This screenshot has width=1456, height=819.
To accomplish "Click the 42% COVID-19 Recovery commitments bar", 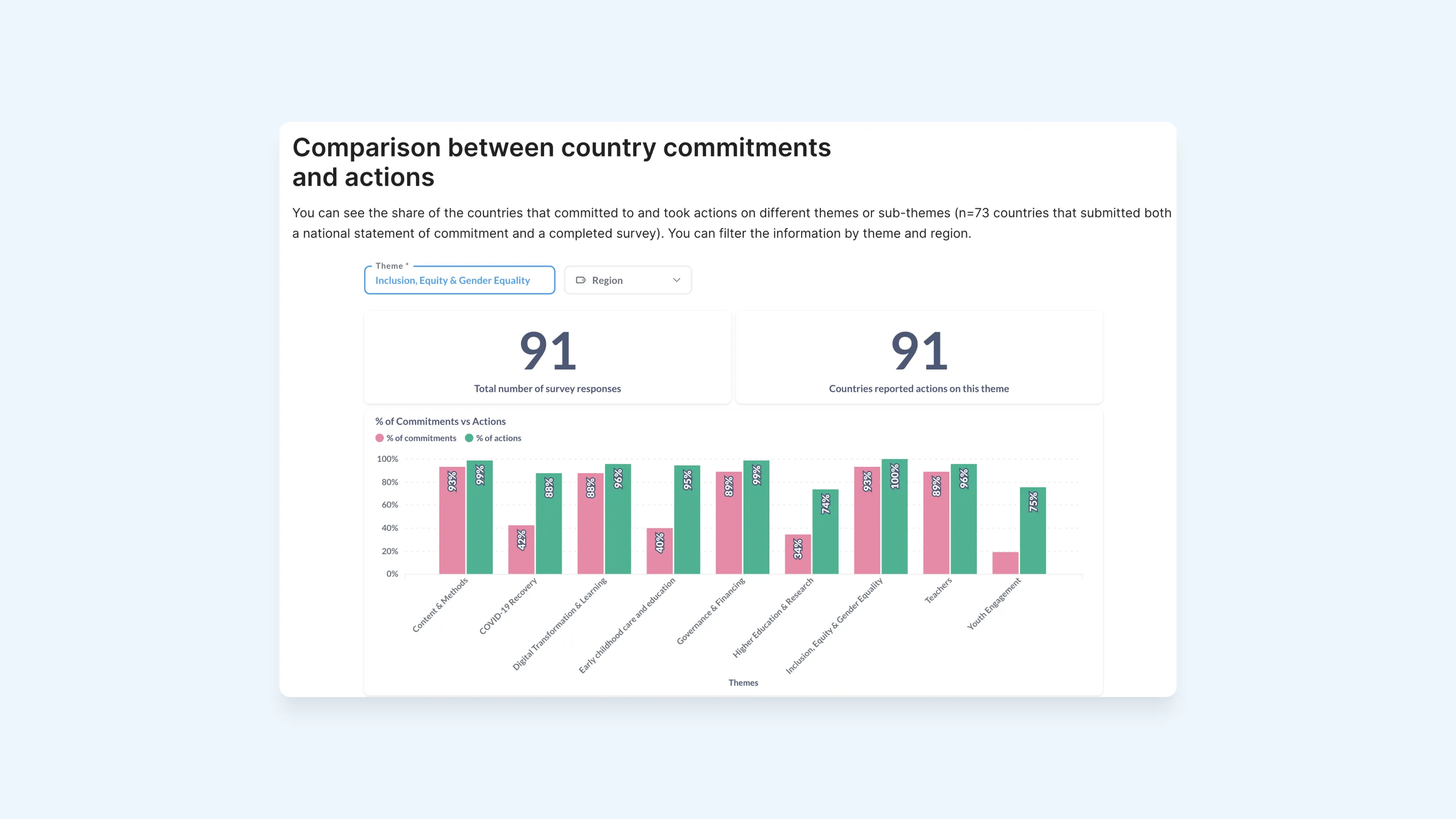I will (x=521, y=549).
